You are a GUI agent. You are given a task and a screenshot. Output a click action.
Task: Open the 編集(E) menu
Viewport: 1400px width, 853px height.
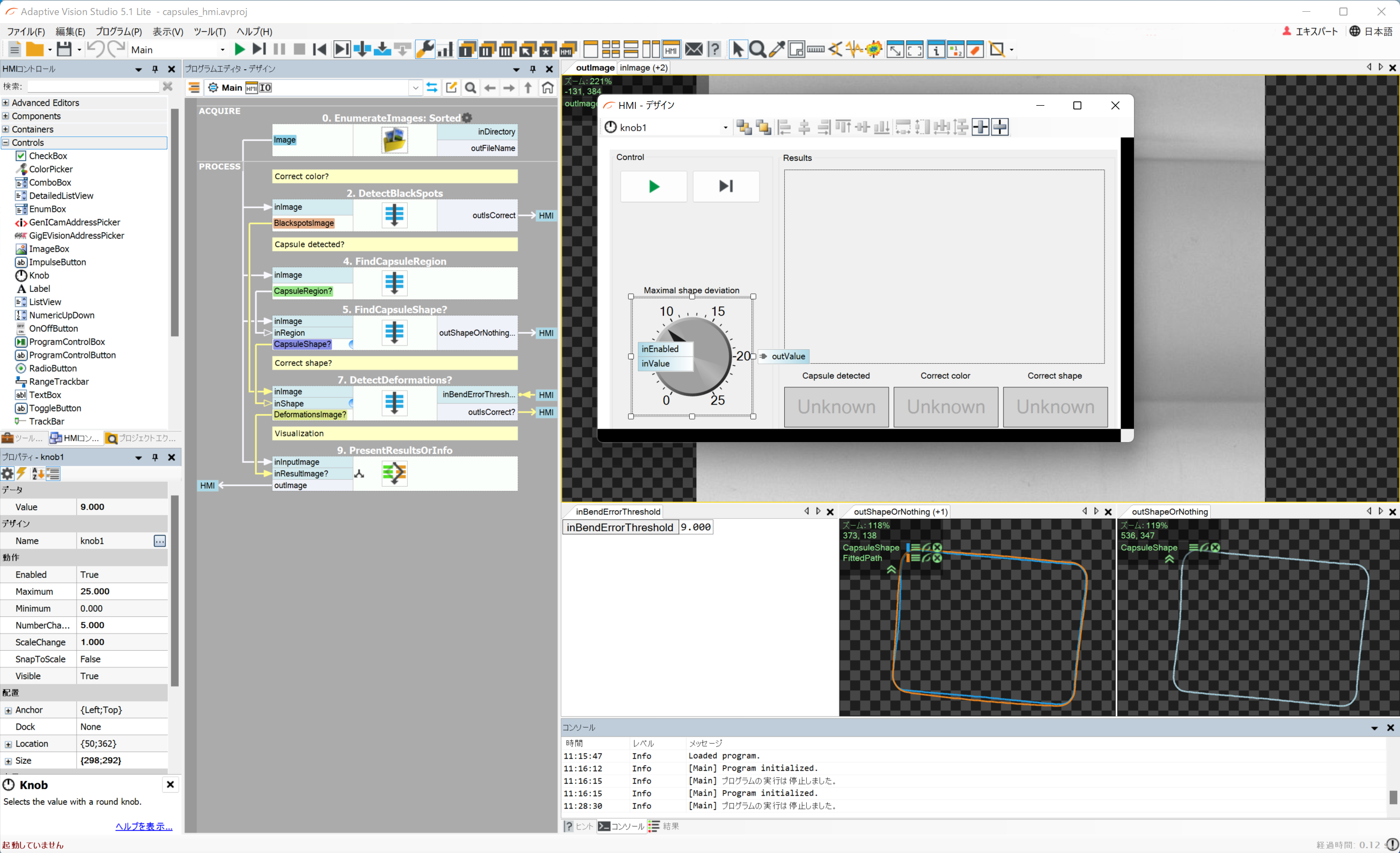pyautogui.click(x=70, y=32)
